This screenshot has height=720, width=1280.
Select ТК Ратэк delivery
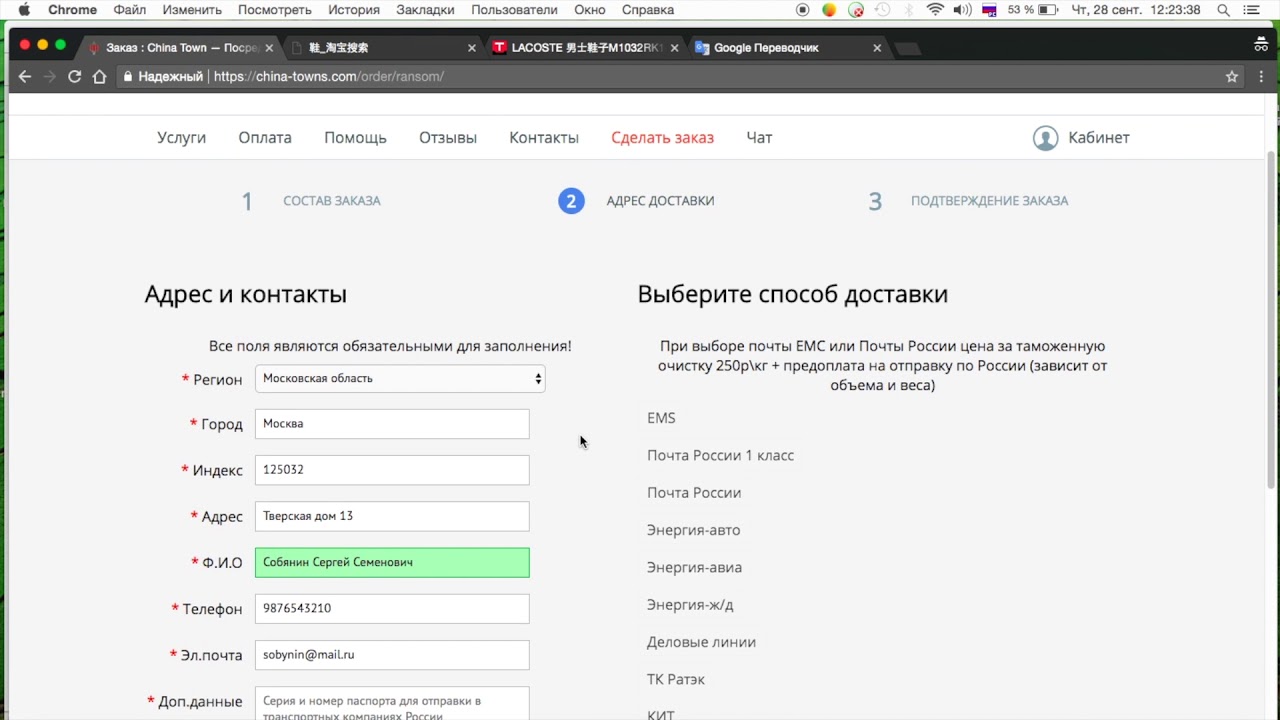click(x=676, y=680)
